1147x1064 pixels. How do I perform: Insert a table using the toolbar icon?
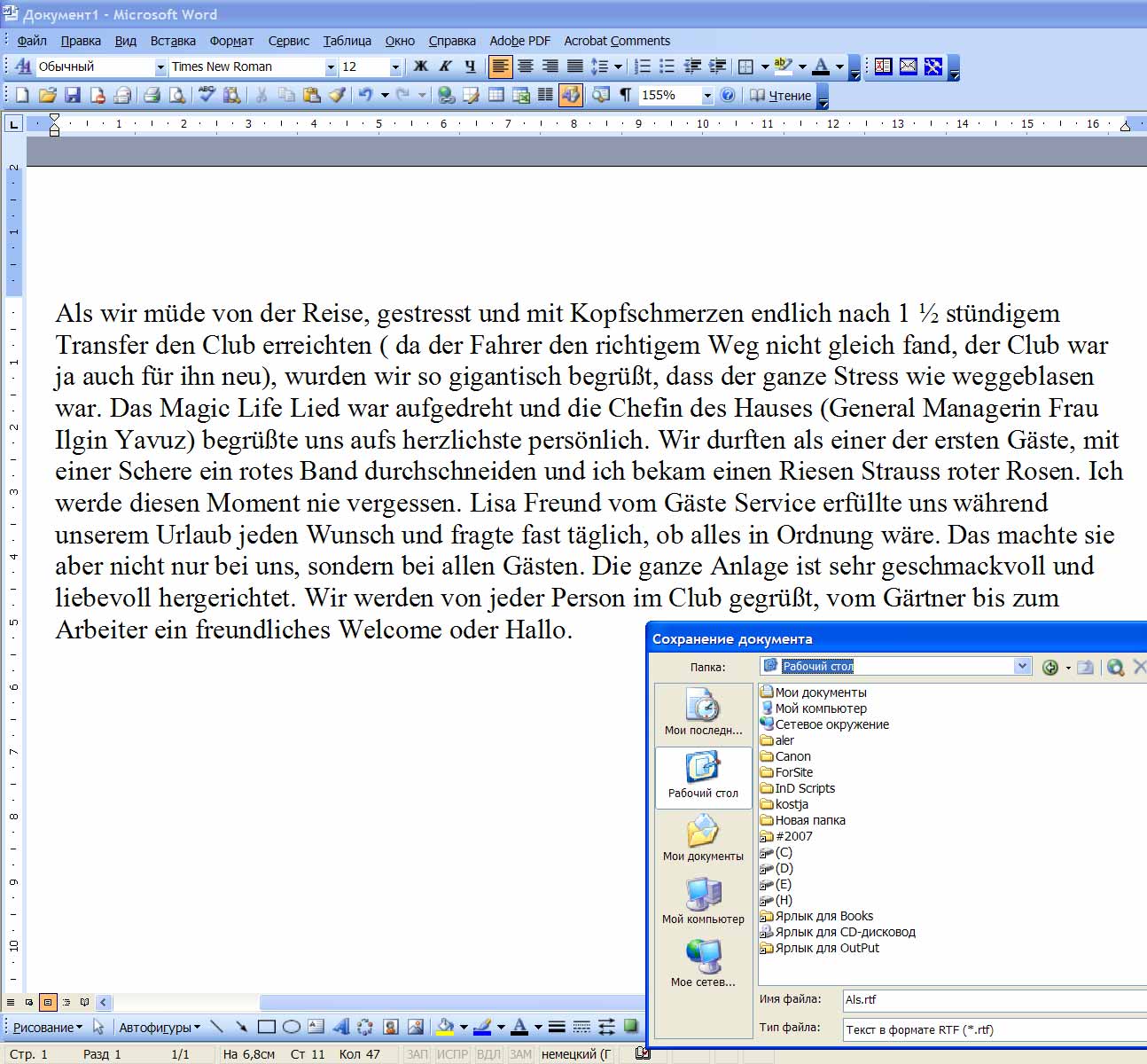point(496,95)
